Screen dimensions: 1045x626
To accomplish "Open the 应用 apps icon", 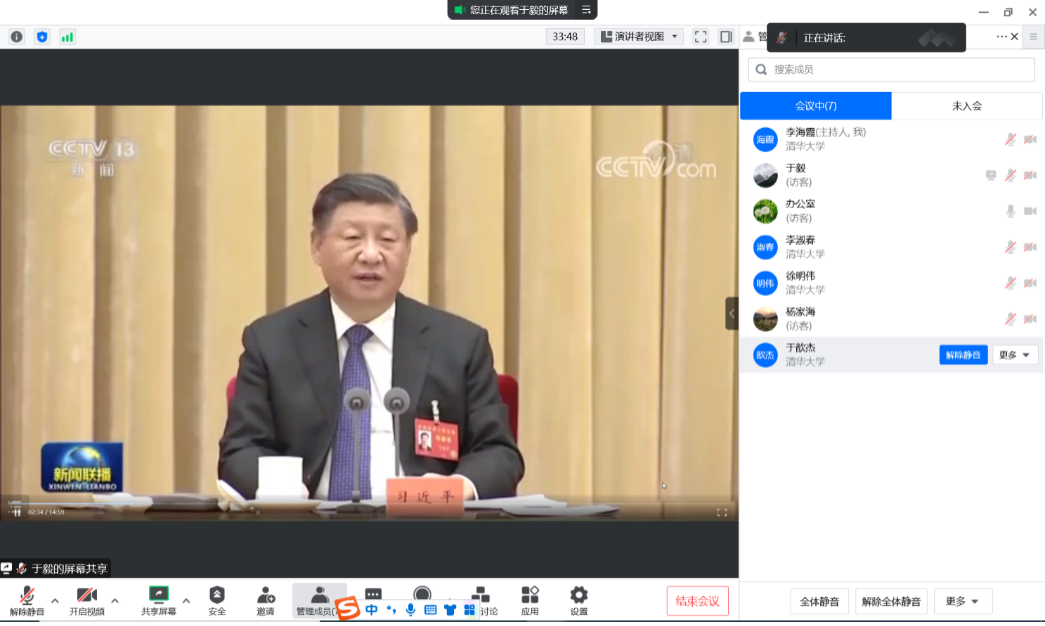I will 530,601.
